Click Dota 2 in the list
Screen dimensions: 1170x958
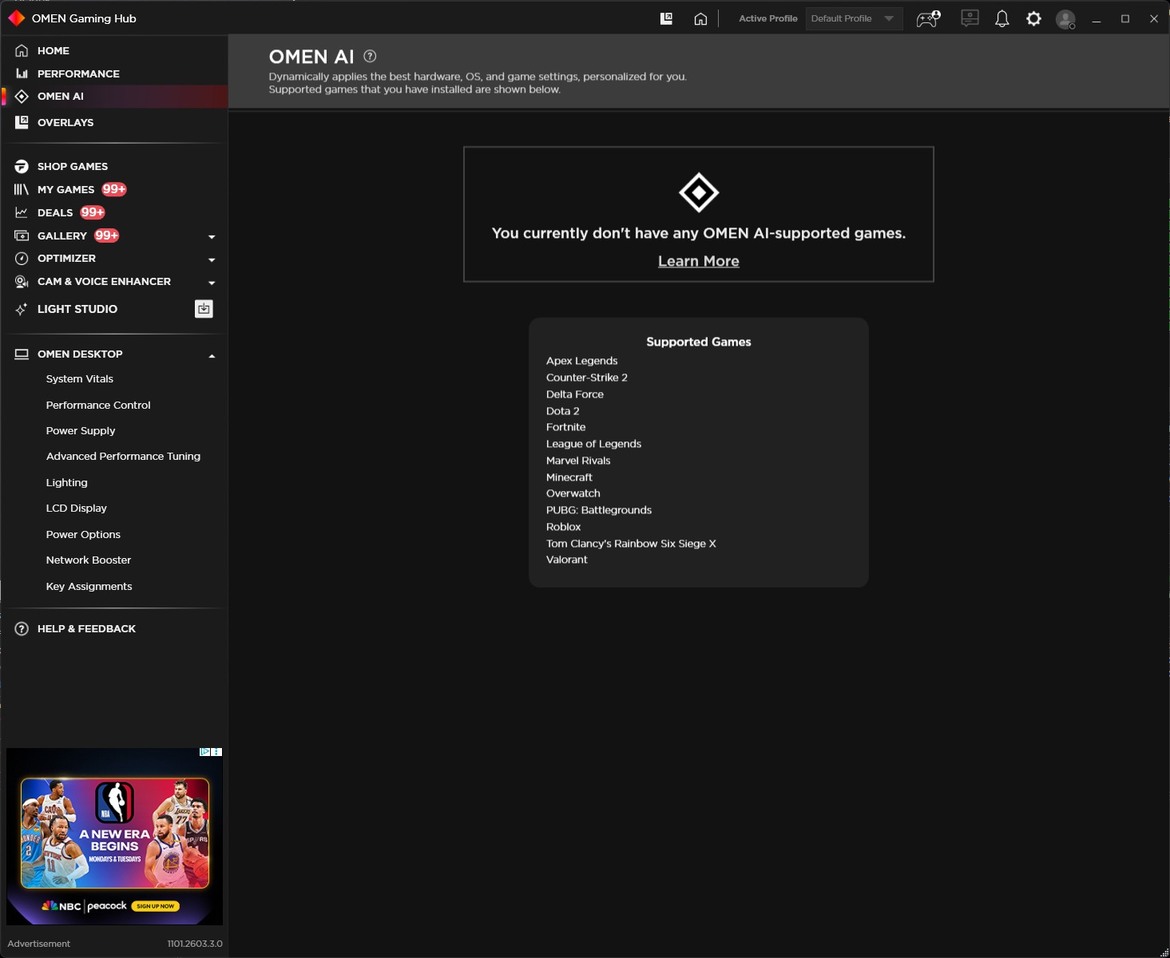(x=563, y=411)
